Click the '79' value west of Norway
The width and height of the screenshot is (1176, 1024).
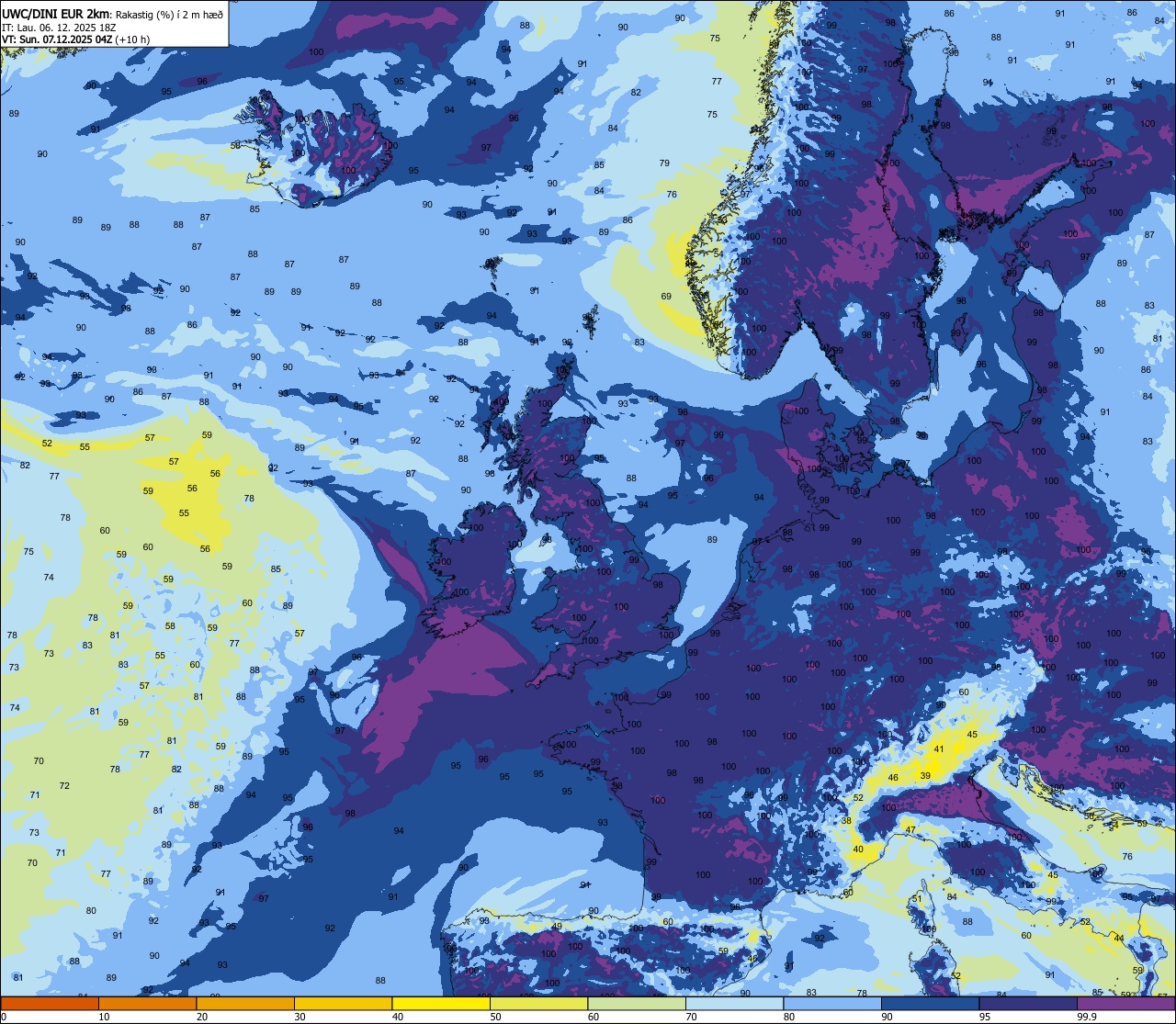[664, 163]
